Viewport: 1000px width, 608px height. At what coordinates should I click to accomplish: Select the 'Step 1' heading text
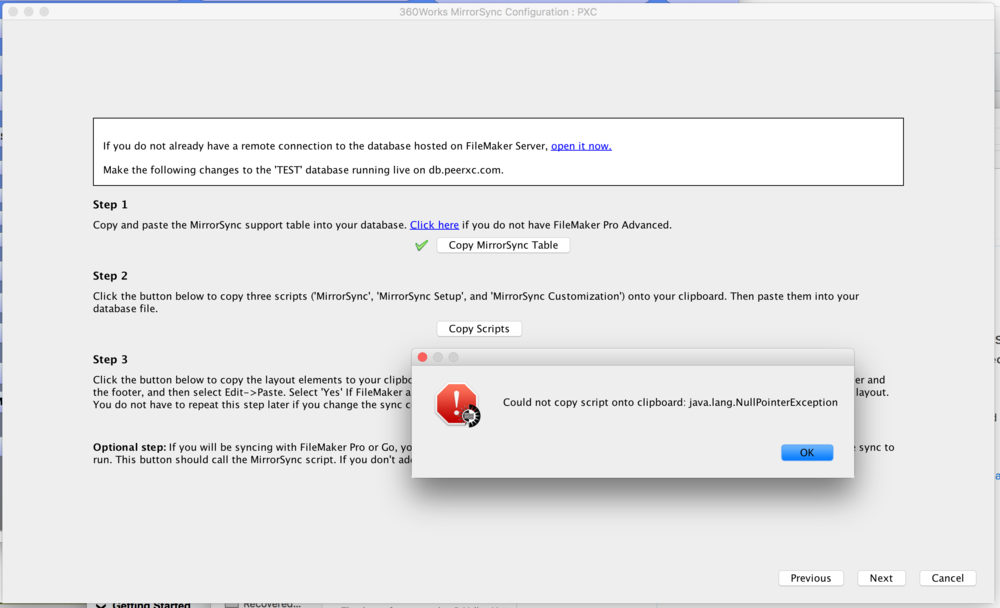point(110,205)
